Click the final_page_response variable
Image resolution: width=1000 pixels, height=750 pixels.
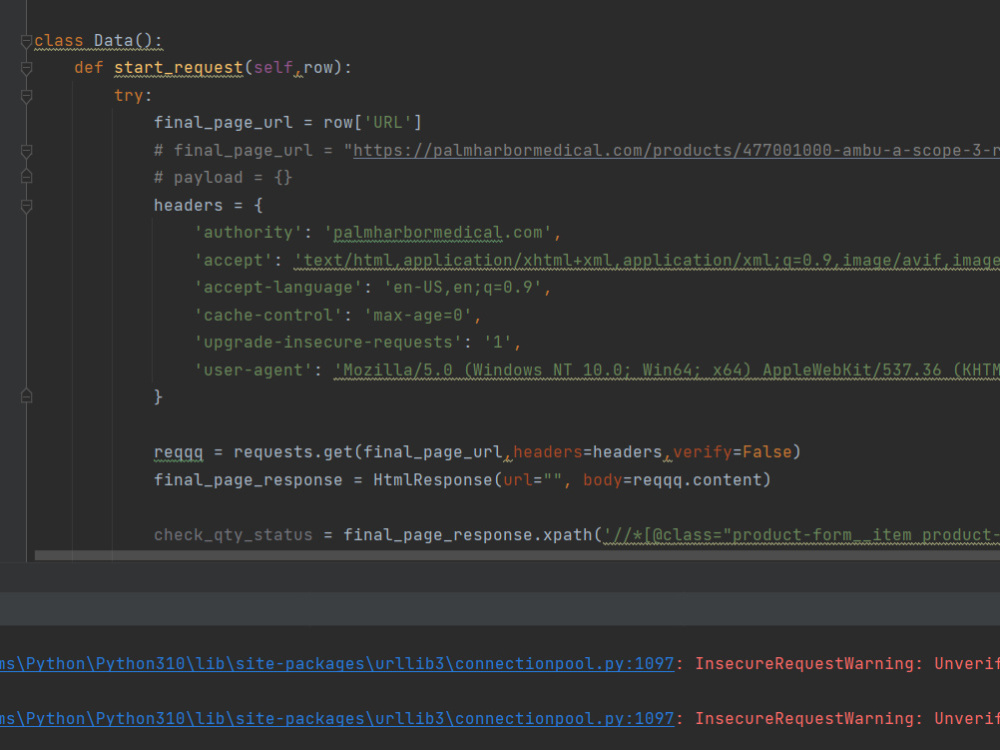pos(248,480)
